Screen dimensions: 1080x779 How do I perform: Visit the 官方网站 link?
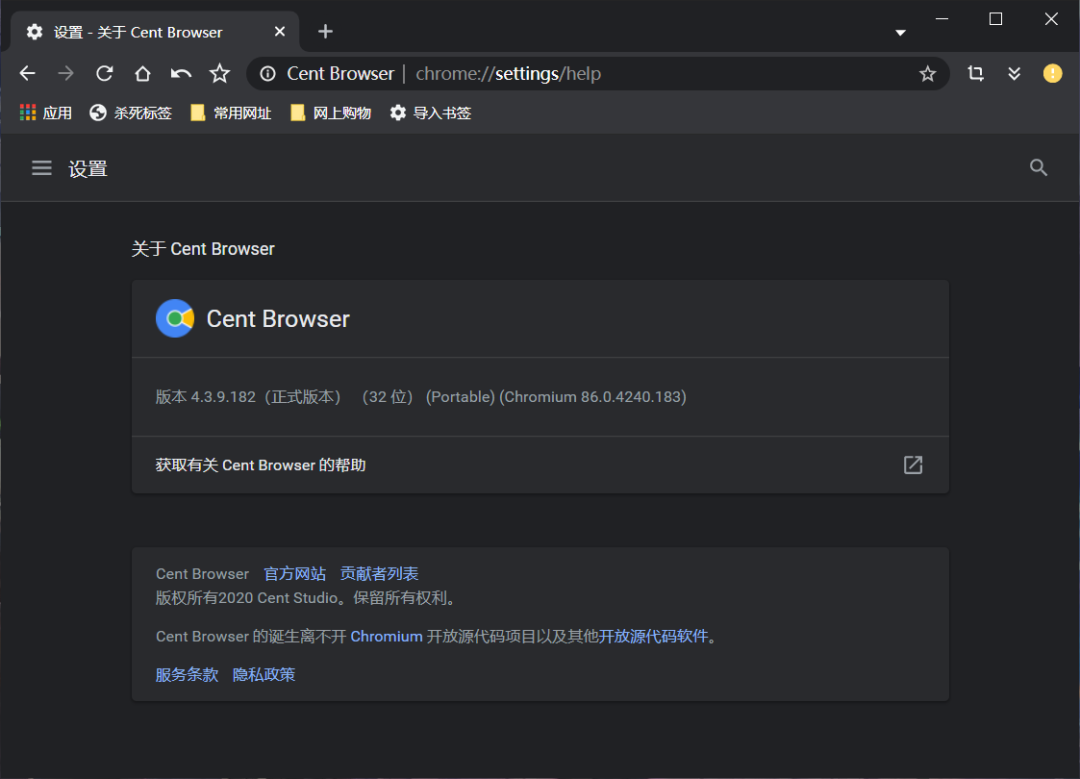293,573
